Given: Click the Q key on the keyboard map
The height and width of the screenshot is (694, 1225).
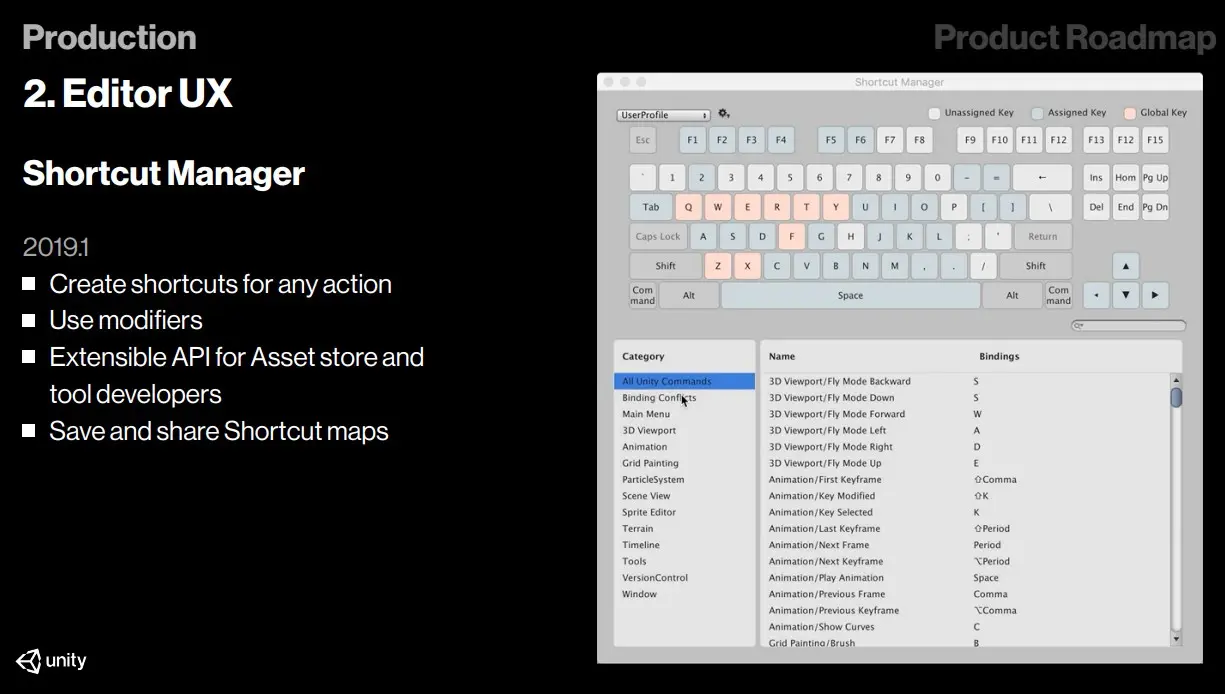Looking at the screenshot, I should coord(688,207).
